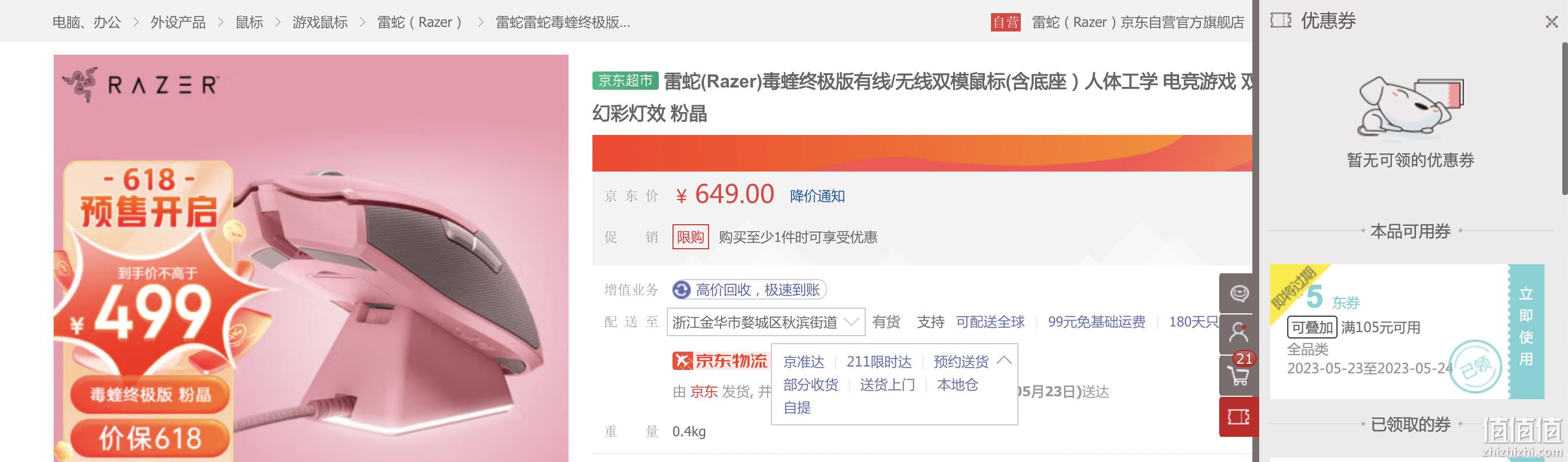Screen dimensions: 1568x462
Task: Open the shopping cart sidebar icon
Action: coord(1239,375)
